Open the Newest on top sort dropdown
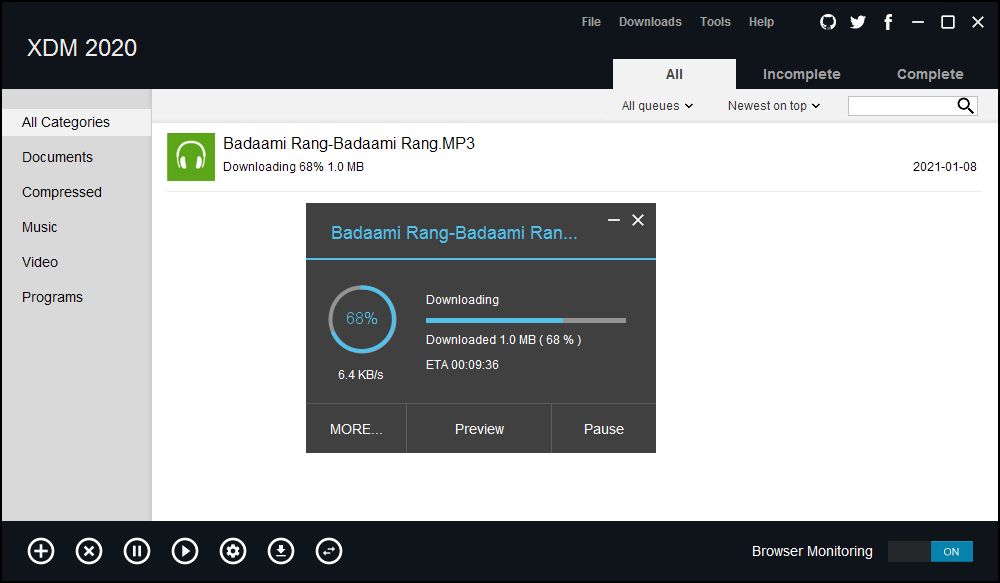This screenshot has width=1000, height=583. click(774, 106)
